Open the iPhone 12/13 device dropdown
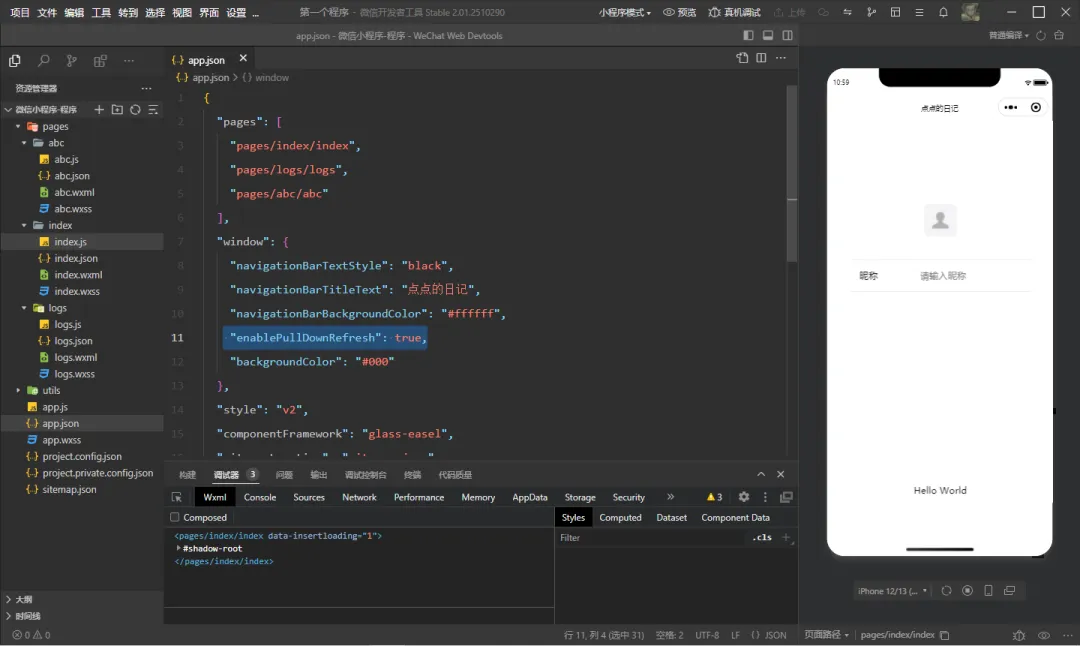 893,591
